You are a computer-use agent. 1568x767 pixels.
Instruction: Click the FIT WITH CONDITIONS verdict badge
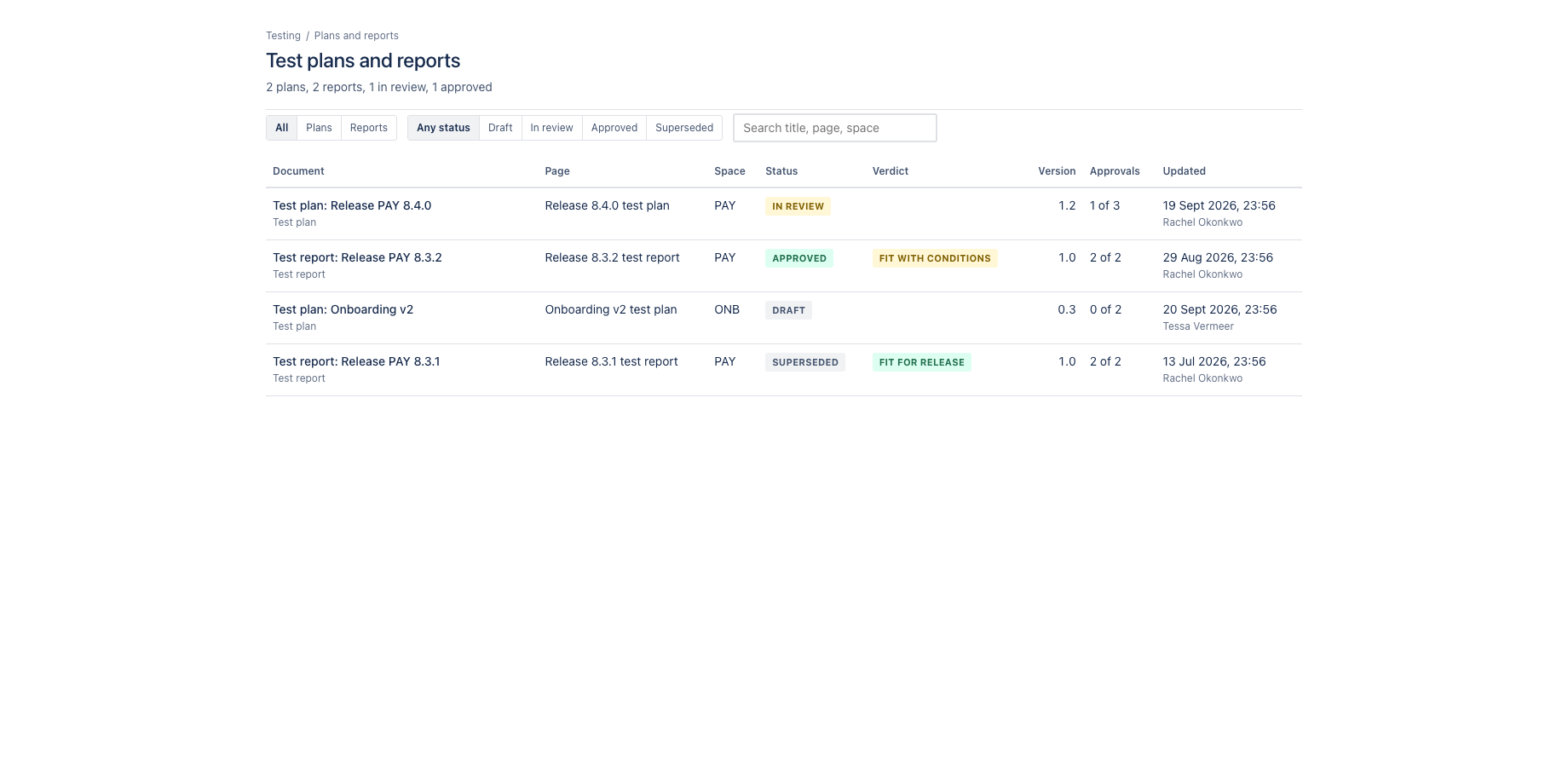click(x=935, y=258)
